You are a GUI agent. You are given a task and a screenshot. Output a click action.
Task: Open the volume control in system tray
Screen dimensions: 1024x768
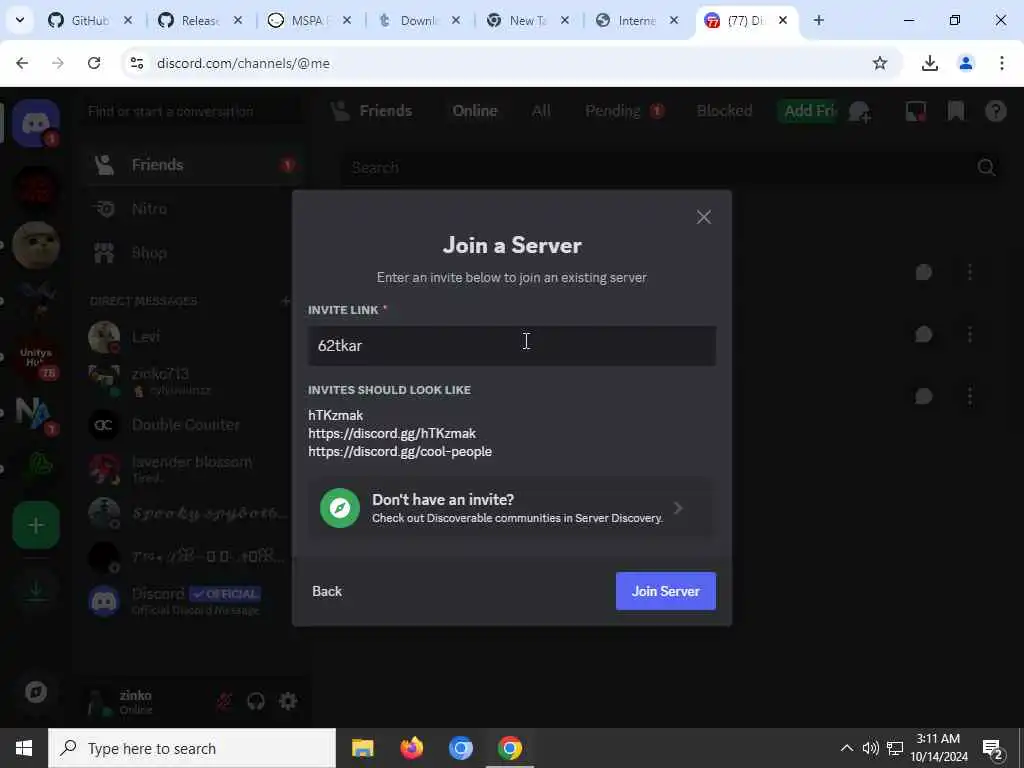click(x=870, y=748)
